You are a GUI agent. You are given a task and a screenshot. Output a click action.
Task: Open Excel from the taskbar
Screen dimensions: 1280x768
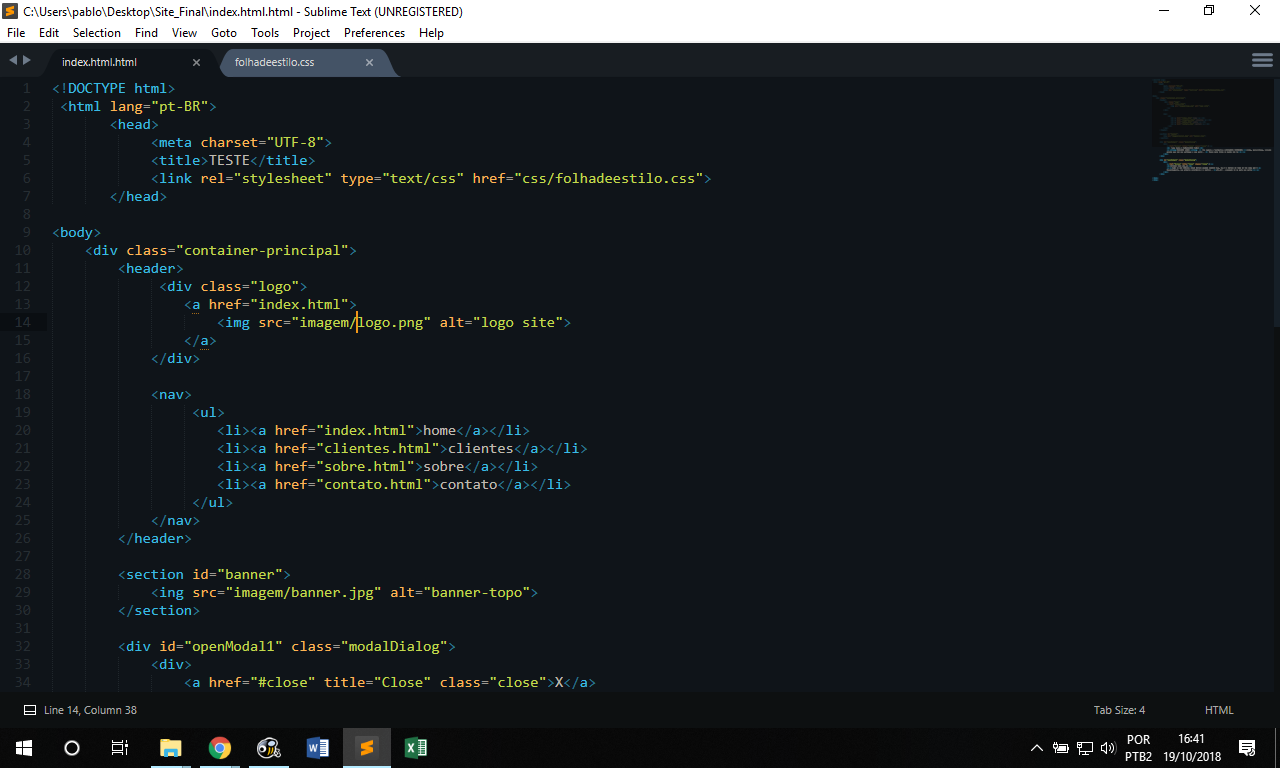[416, 748]
